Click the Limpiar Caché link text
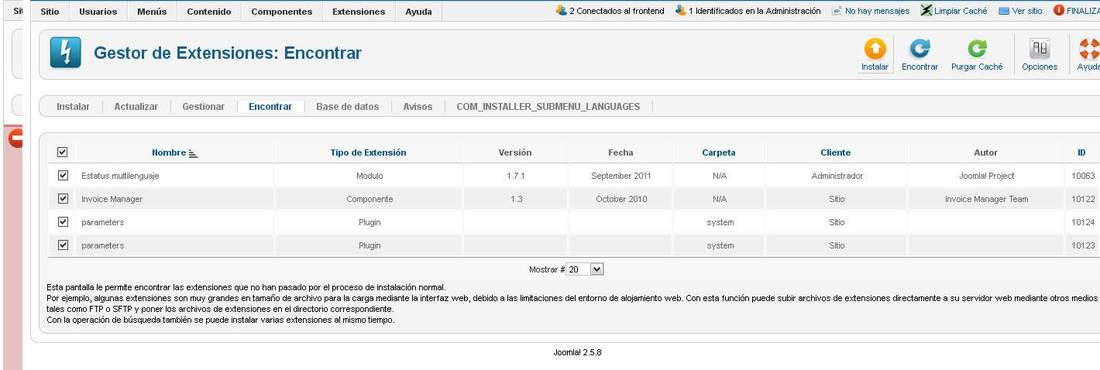 pyautogui.click(x=960, y=11)
